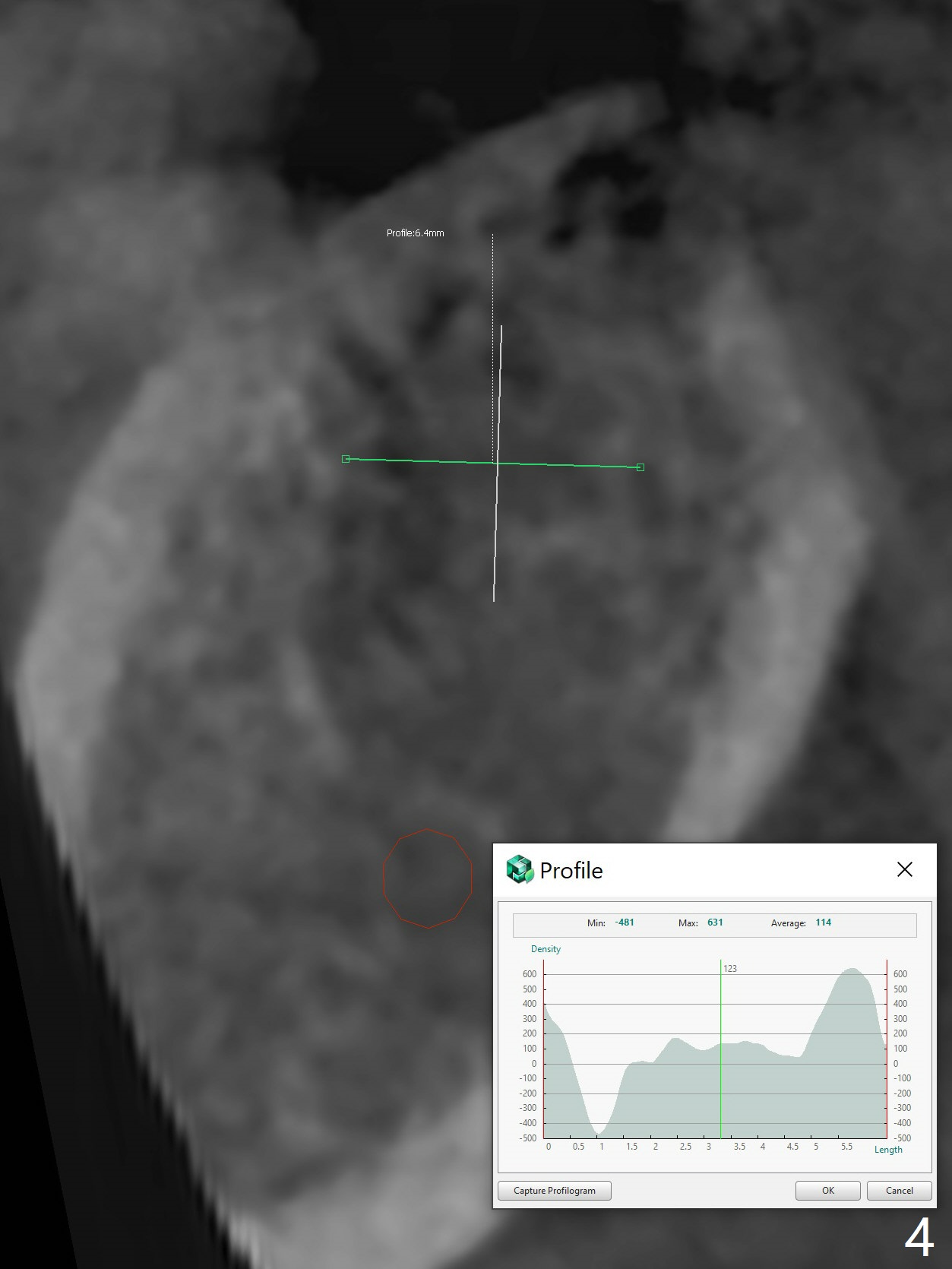952x1269 pixels.
Task: Click the Min value -481
Action: pyautogui.click(x=625, y=922)
